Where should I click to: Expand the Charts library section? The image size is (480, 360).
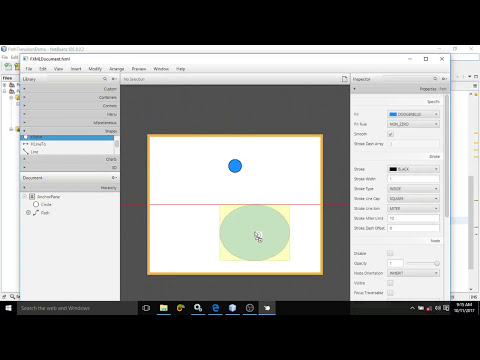click(x=70, y=159)
